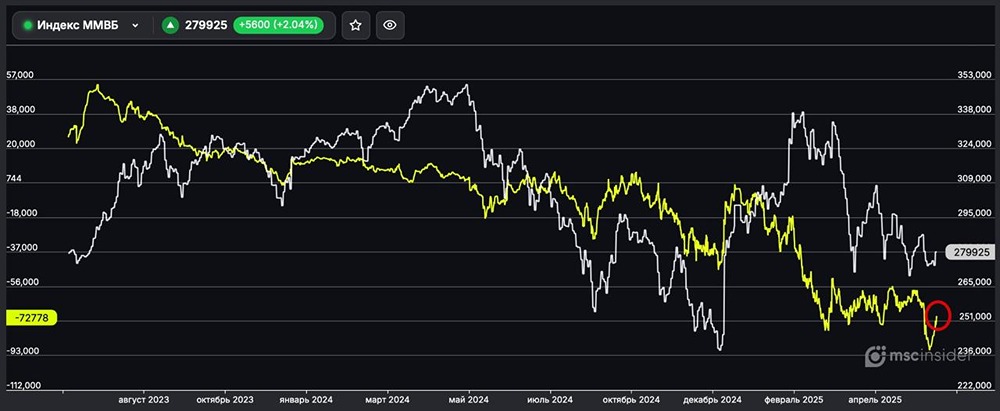
Task: Click the январь 2024 time axis label
Action: pyautogui.click(x=307, y=400)
